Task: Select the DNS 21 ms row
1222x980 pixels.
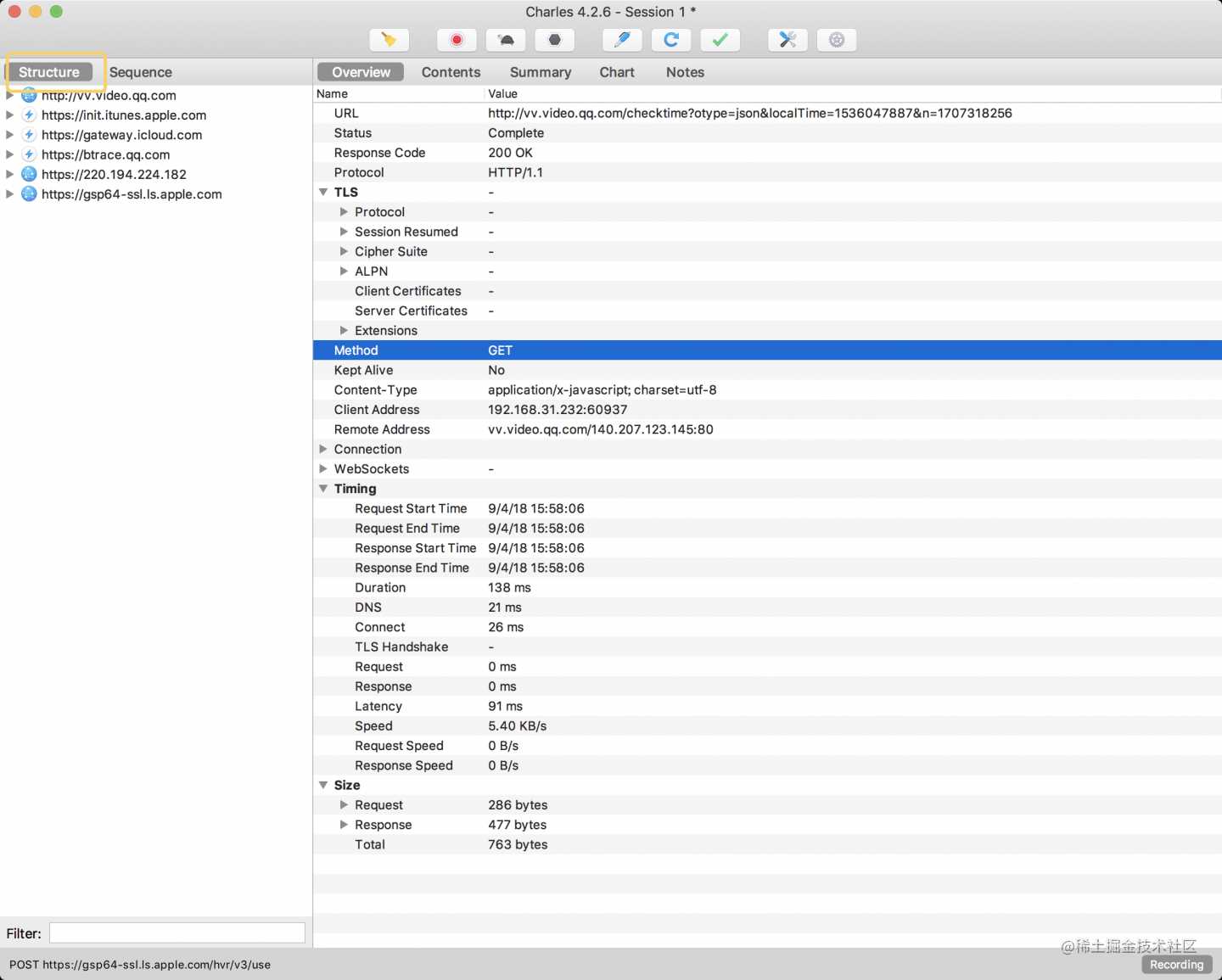Action: tap(767, 608)
